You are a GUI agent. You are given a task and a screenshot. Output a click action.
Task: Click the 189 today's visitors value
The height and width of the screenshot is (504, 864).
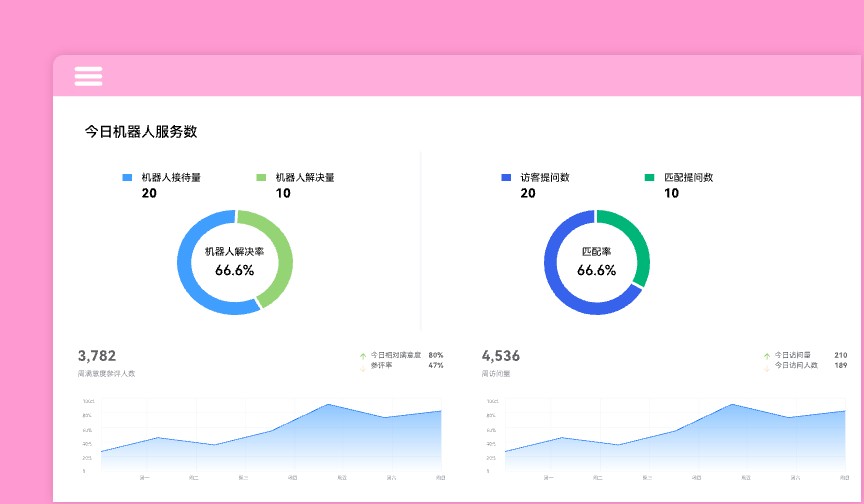tap(840, 365)
